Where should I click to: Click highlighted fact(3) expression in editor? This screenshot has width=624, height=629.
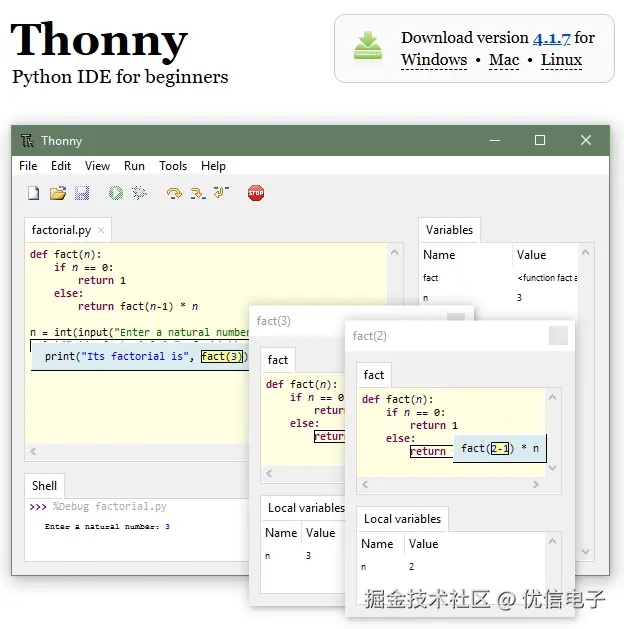tap(222, 356)
